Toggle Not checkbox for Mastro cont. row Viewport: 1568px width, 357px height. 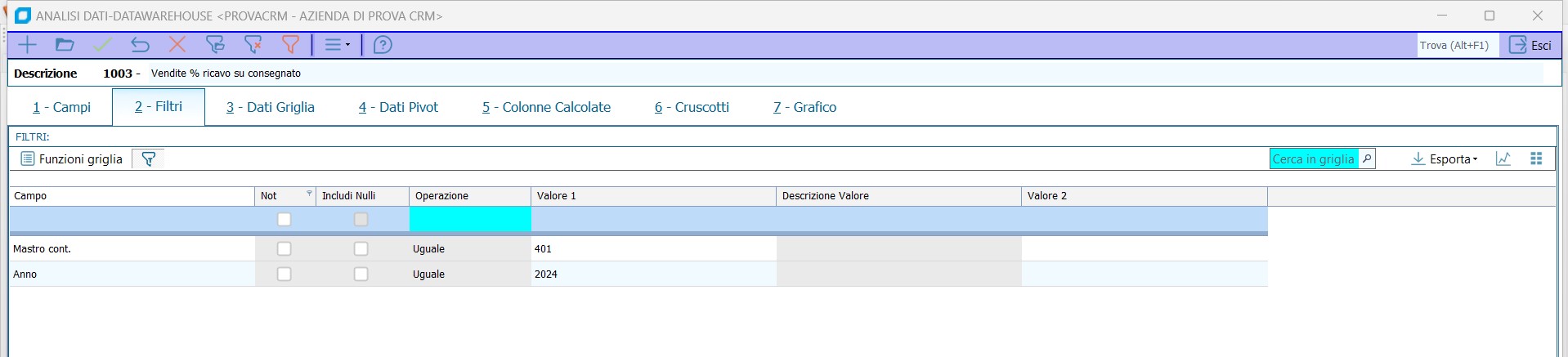pyautogui.click(x=284, y=248)
